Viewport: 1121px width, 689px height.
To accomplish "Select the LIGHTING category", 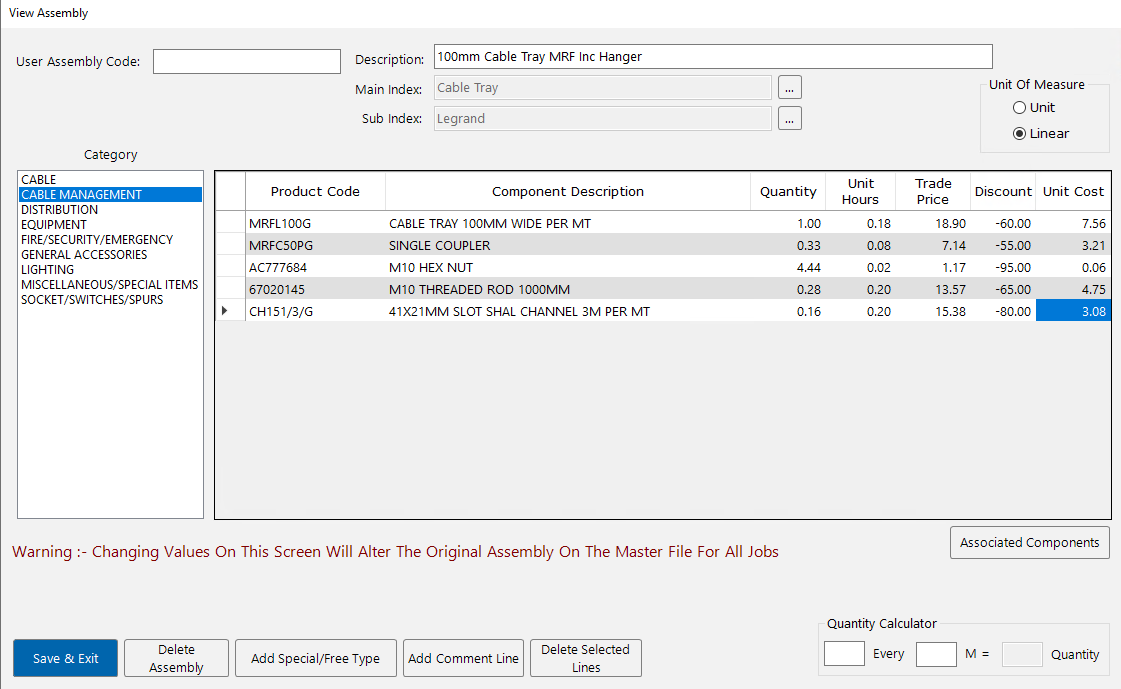I will click(x=47, y=270).
